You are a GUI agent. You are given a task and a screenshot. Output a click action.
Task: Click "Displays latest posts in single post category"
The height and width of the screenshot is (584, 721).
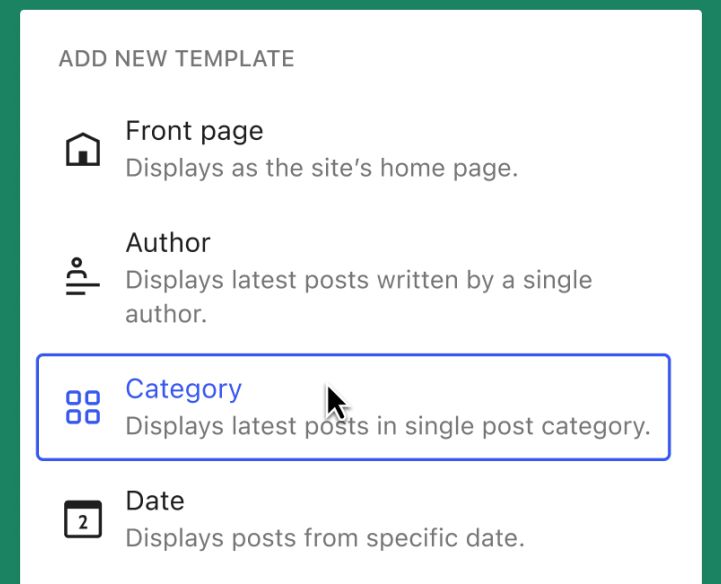coord(387,426)
